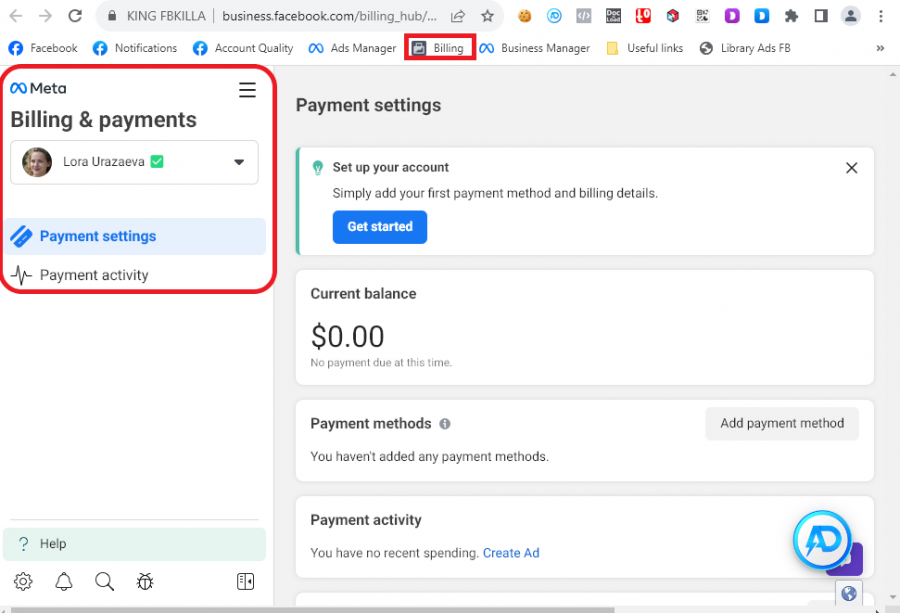Click the Get started button
Screen dimensions: 900x613
[380, 227]
